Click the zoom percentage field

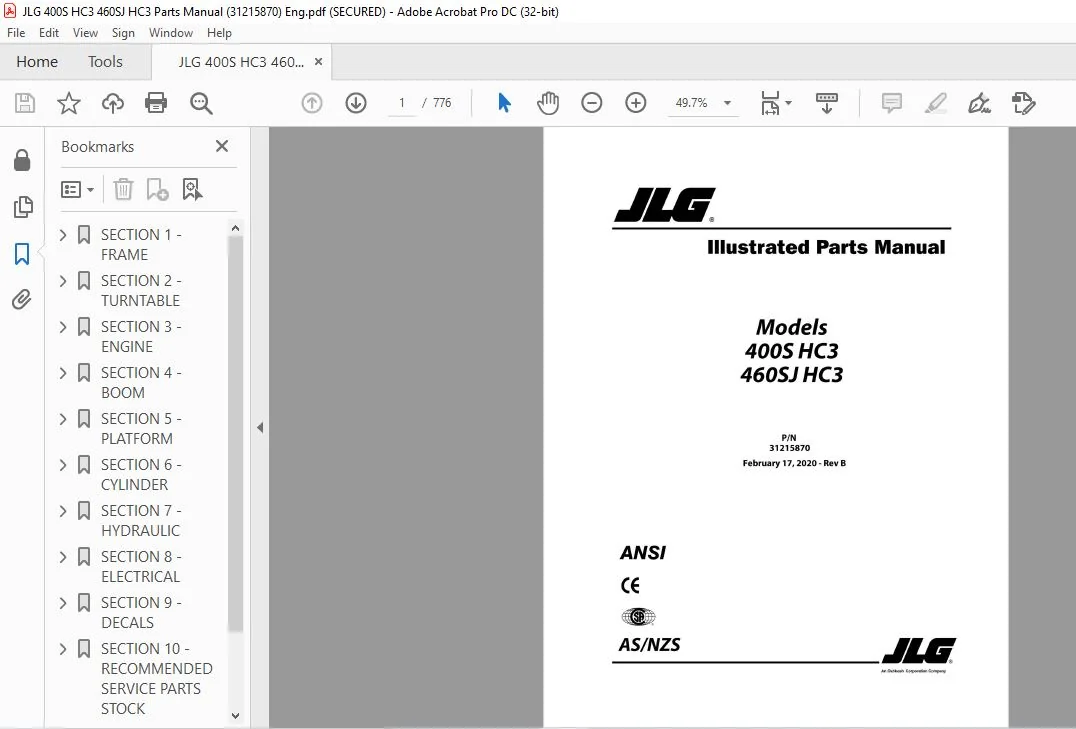[691, 103]
